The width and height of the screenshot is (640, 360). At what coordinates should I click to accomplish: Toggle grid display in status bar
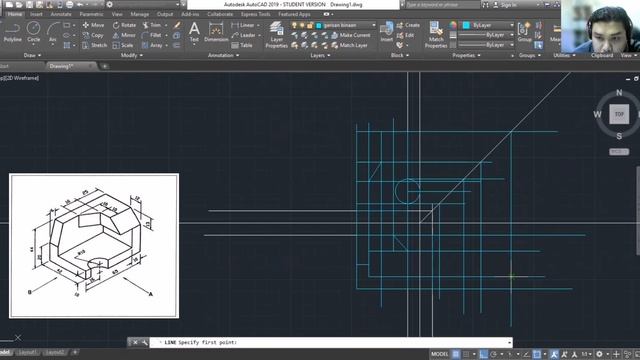[456, 354]
